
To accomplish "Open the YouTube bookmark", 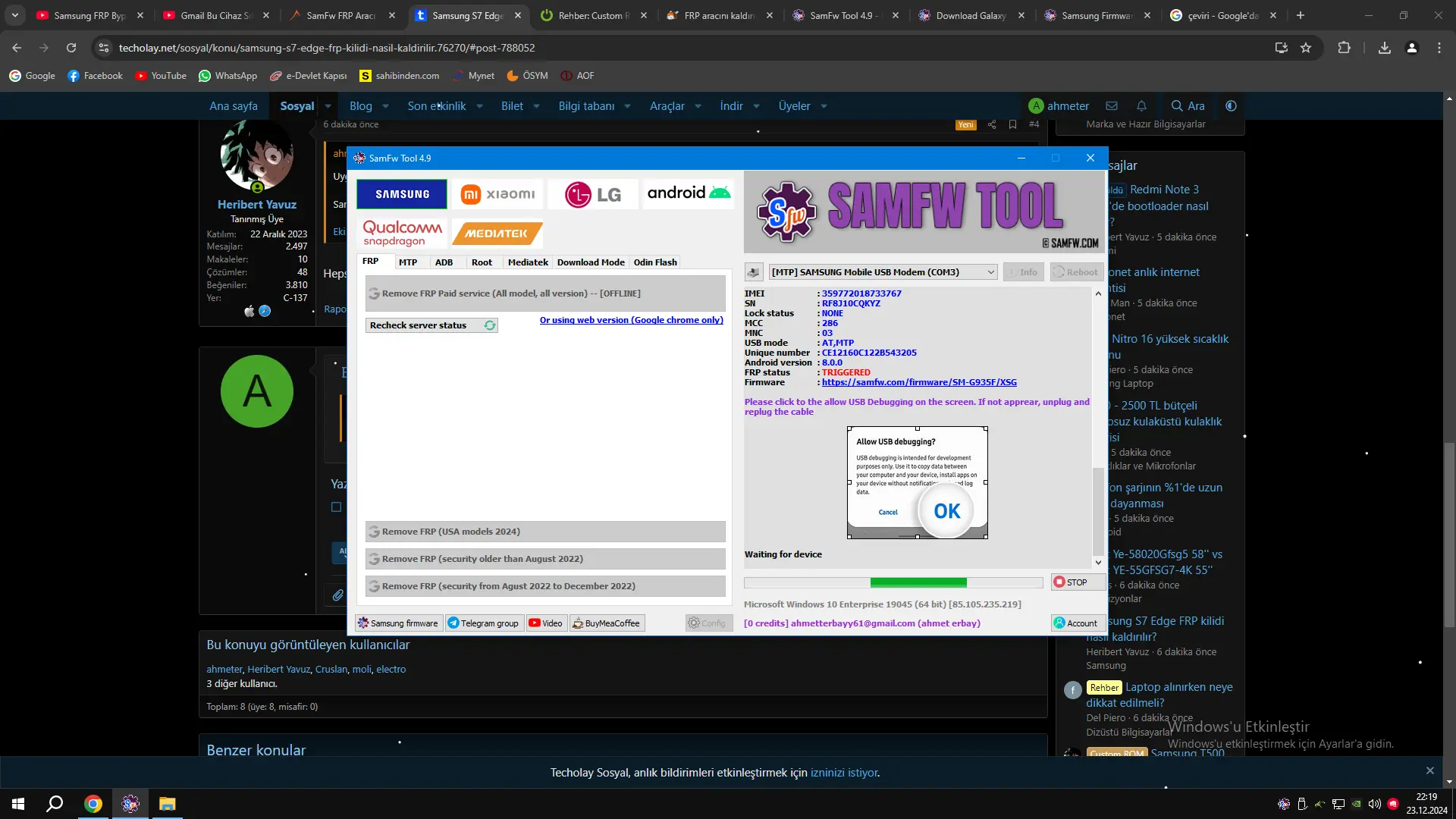I will (x=161, y=76).
